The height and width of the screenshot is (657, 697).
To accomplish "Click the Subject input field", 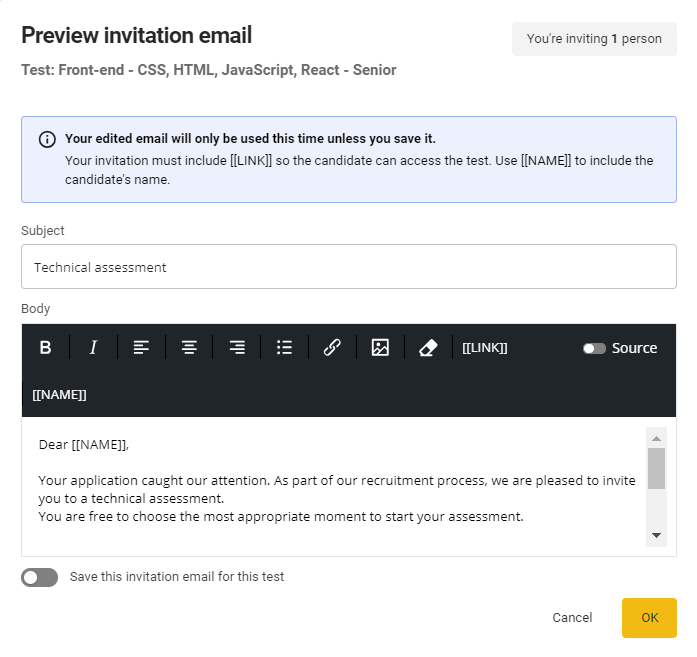I will click(348, 267).
